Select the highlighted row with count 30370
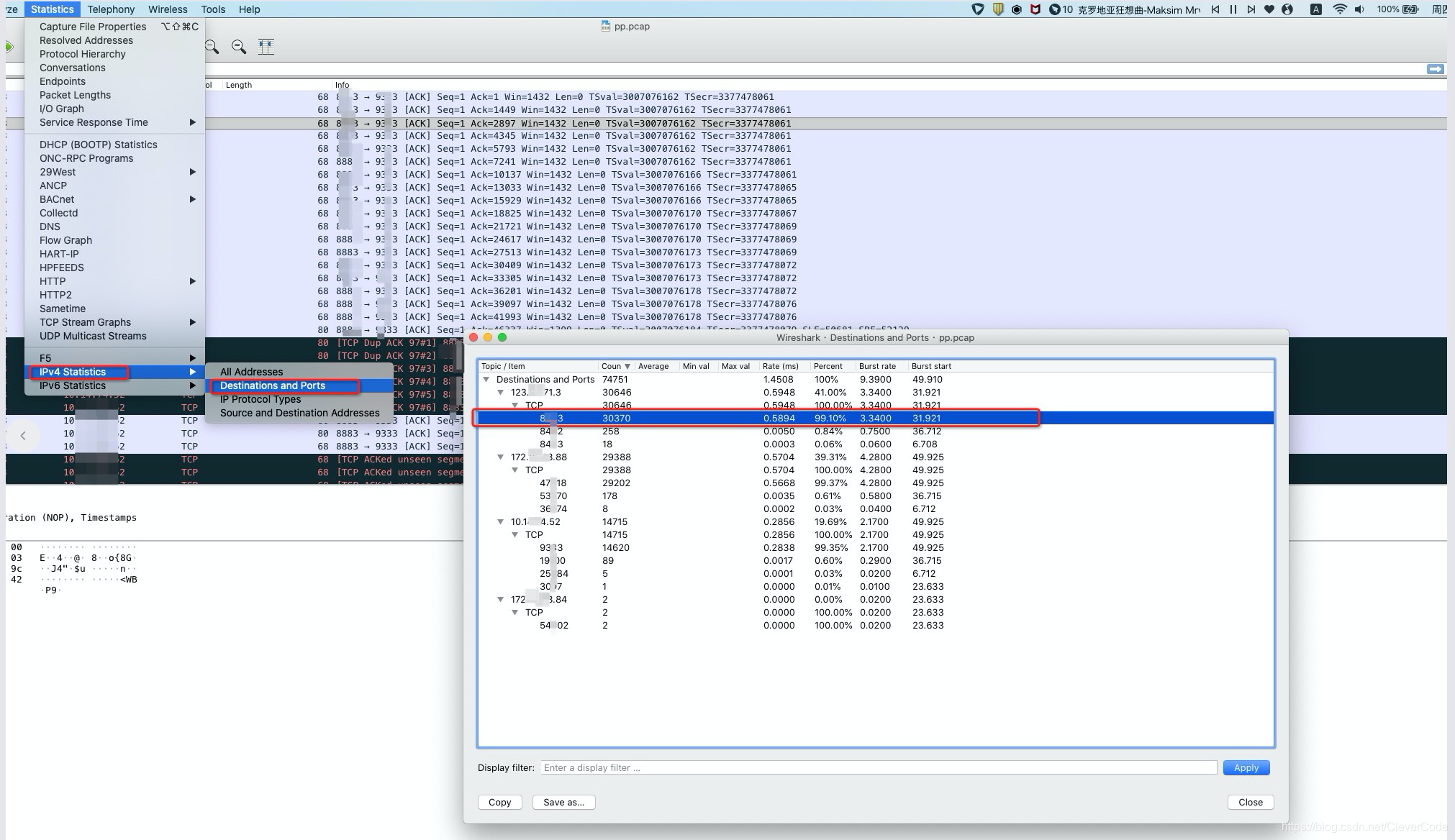The width and height of the screenshot is (1455, 840). coord(876,418)
